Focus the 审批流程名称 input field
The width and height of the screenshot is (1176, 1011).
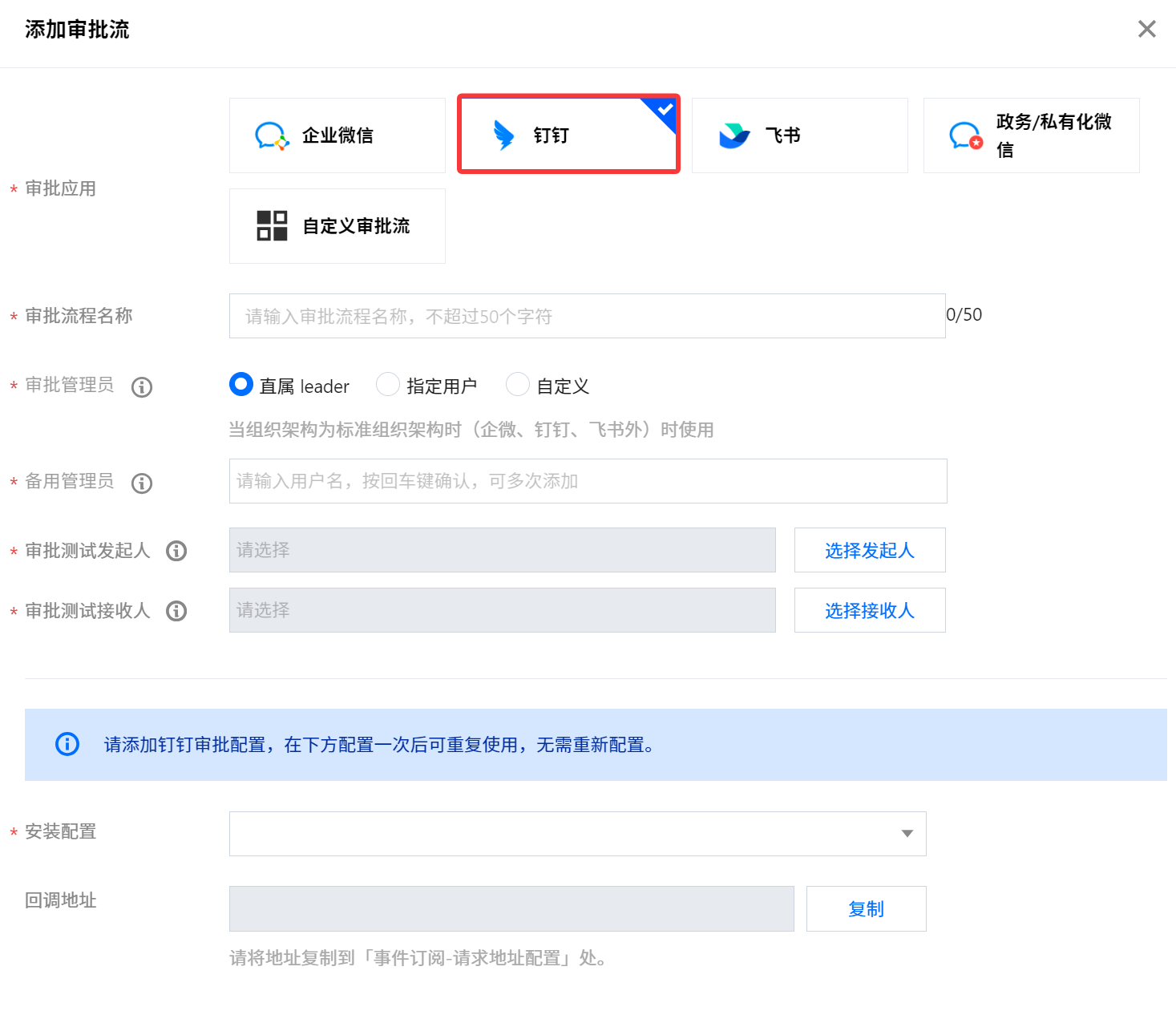coord(587,316)
